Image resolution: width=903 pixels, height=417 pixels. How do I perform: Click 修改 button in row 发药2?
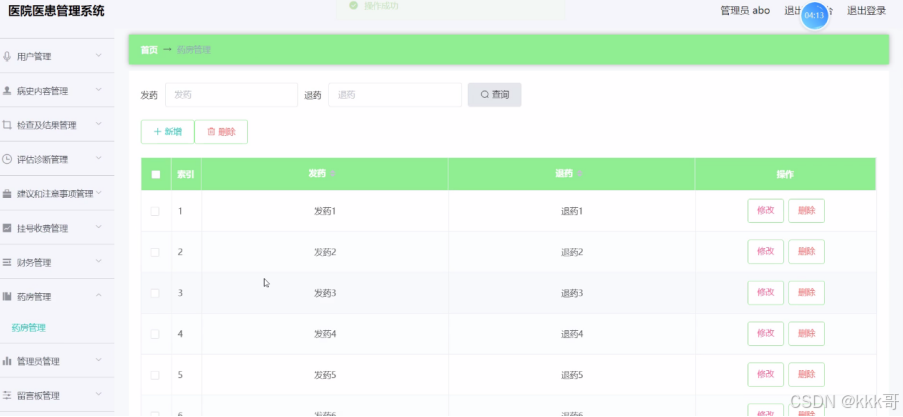point(765,252)
